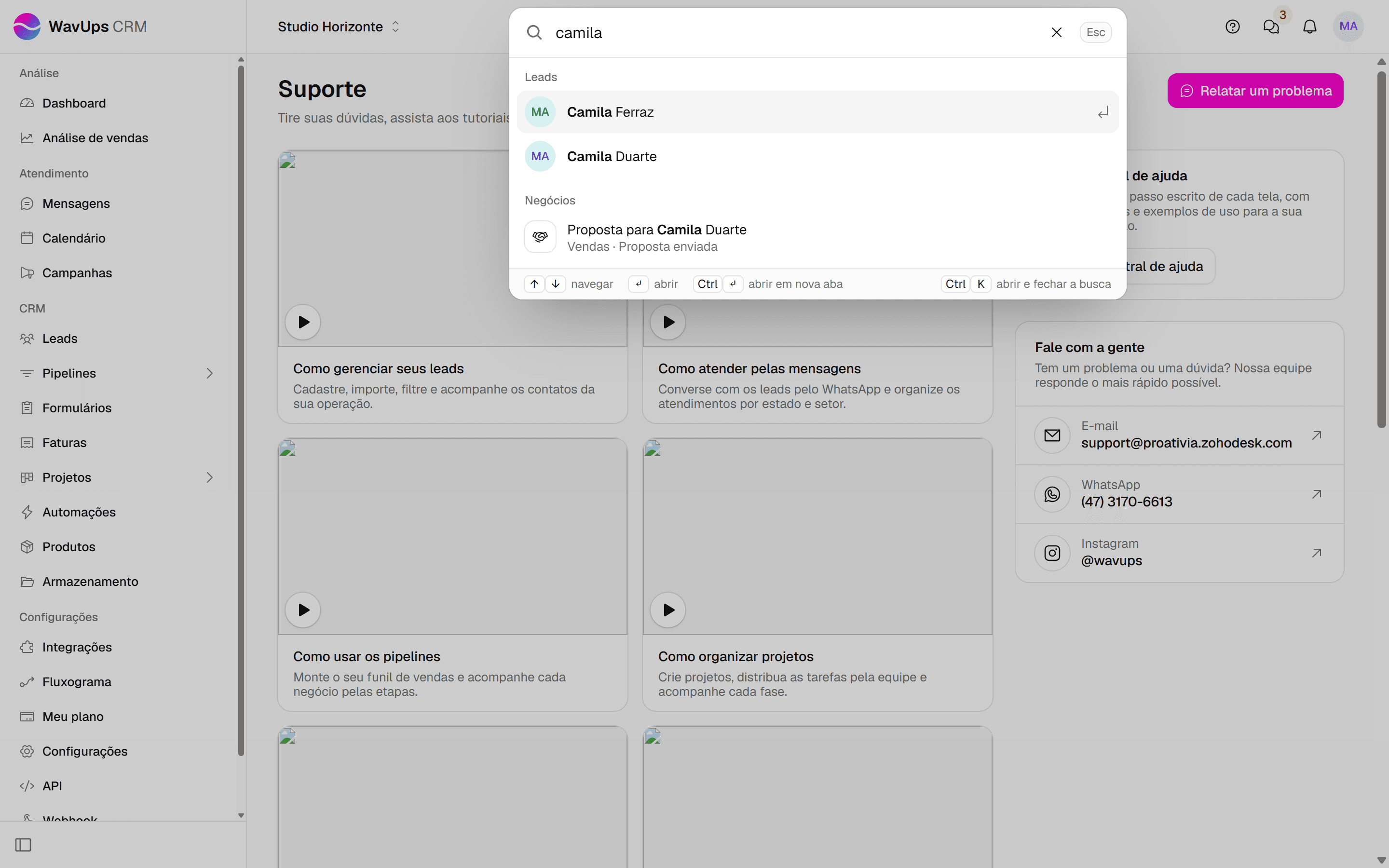Clear the search text with X icon

pos(1056,32)
